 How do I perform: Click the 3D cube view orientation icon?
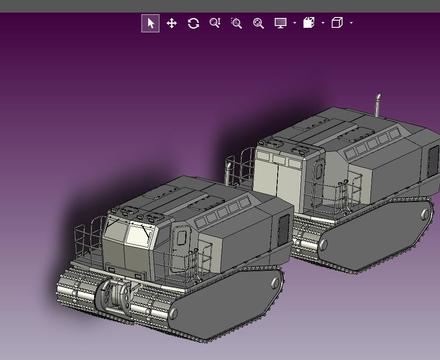click(337, 23)
